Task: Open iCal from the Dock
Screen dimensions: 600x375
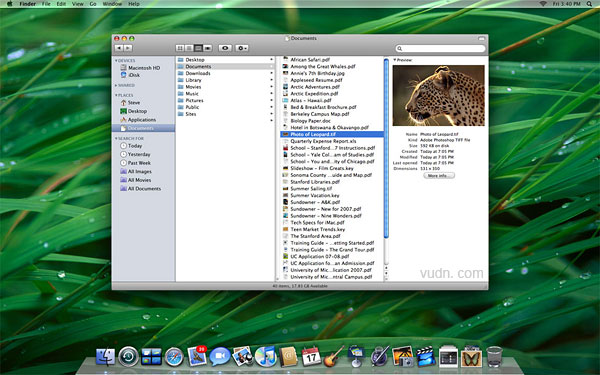Action: coord(311,356)
